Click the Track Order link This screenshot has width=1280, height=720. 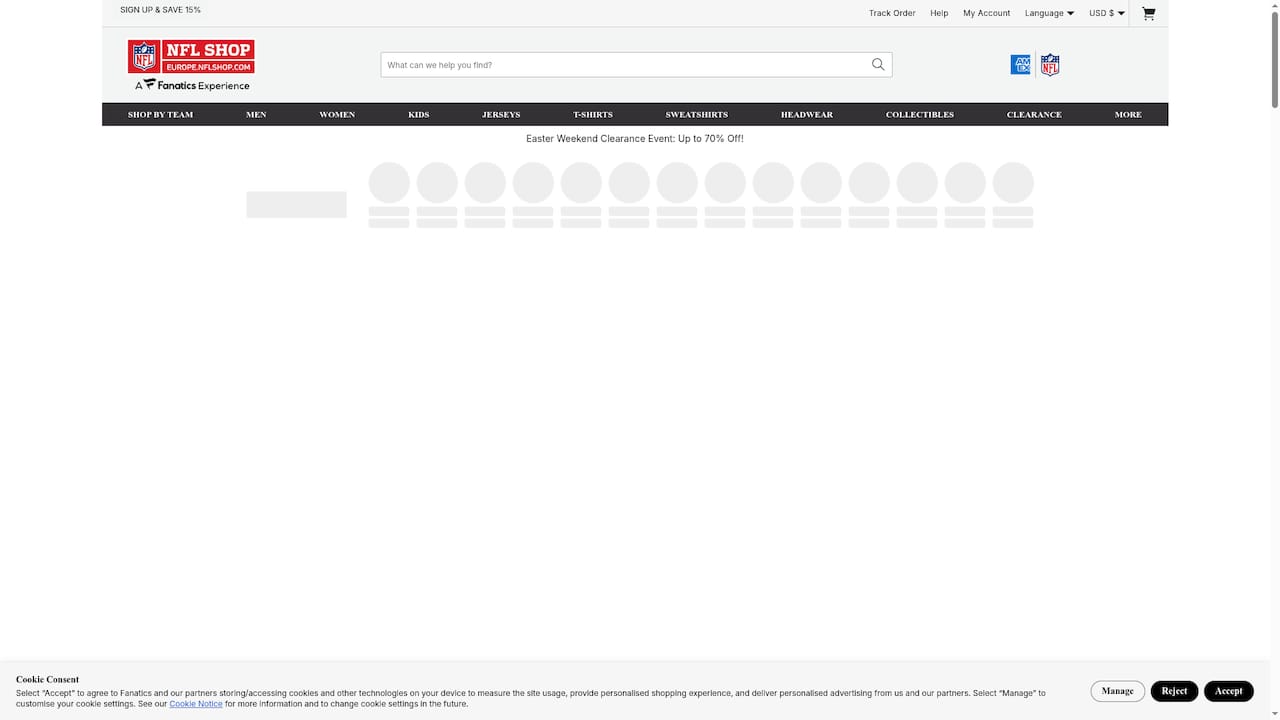892,13
